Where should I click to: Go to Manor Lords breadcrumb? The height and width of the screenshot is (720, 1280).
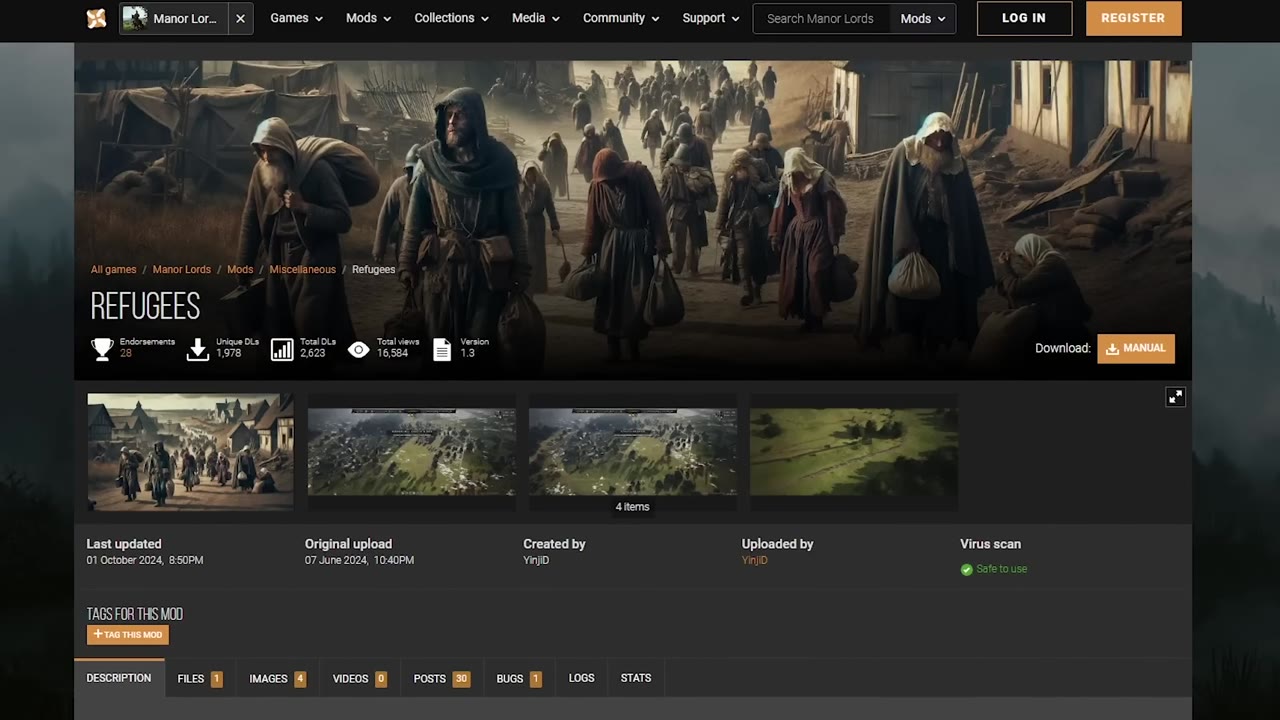click(x=181, y=269)
